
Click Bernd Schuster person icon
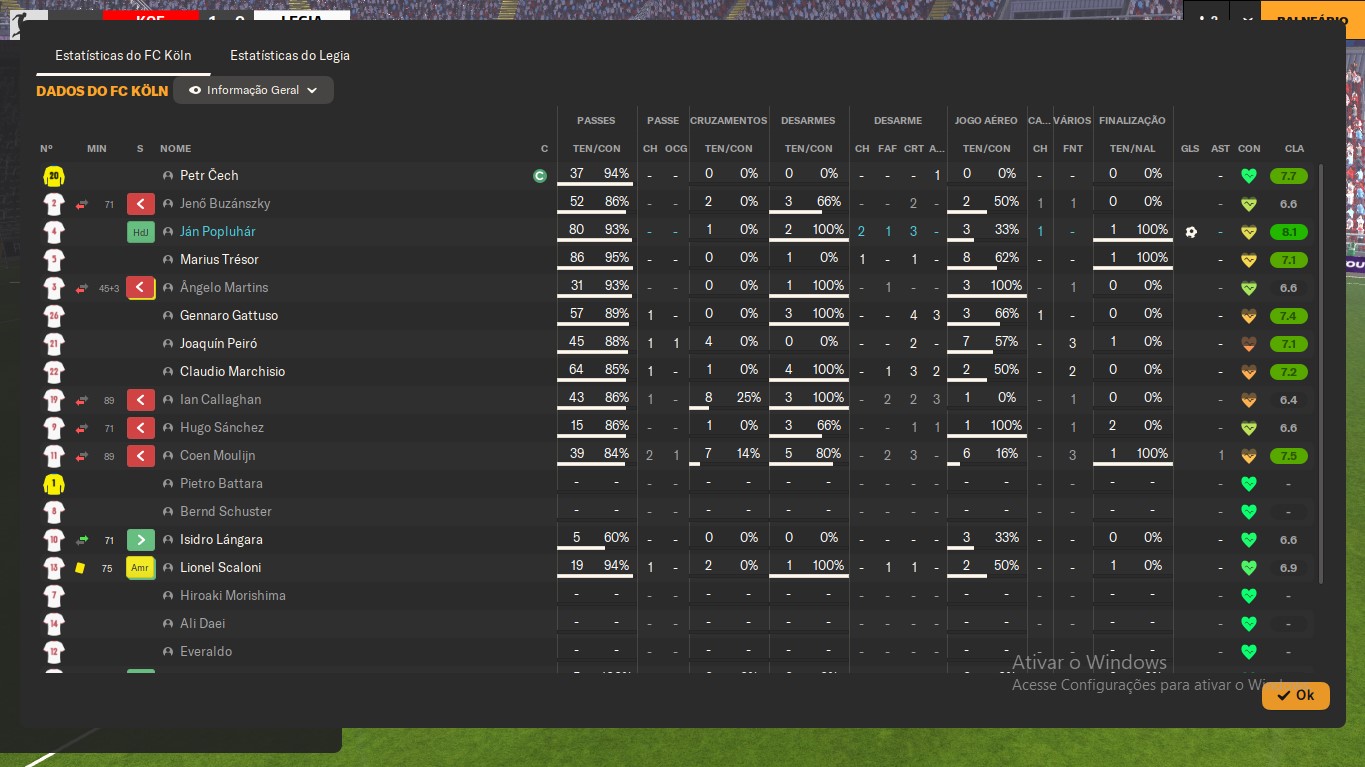coord(168,512)
